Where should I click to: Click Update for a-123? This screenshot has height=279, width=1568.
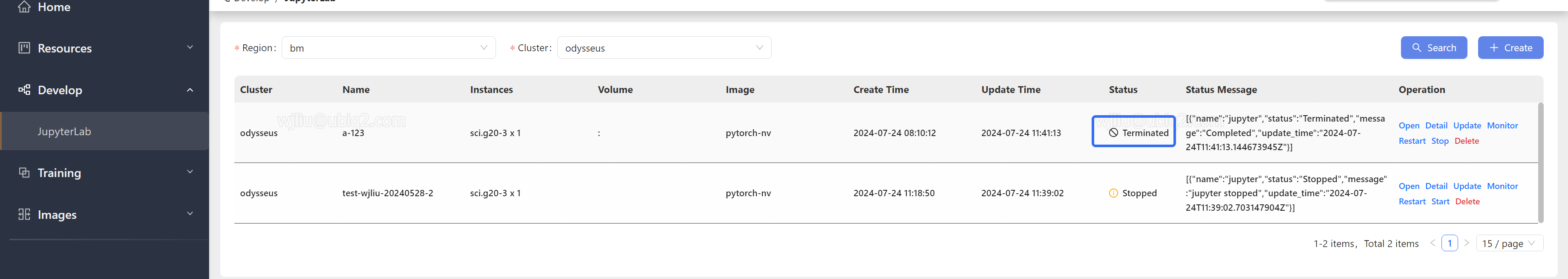click(x=1467, y=125)
